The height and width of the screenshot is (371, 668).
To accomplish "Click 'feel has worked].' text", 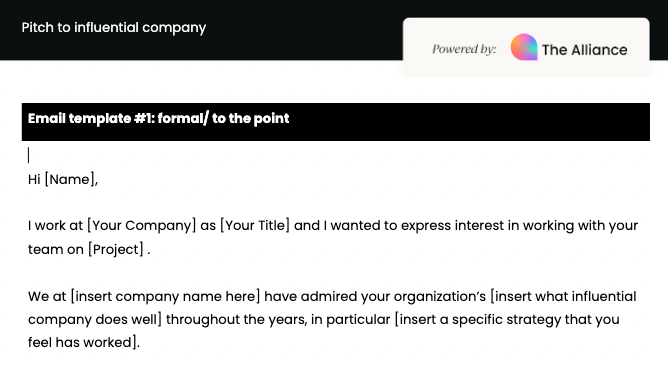I will point(84,342).
